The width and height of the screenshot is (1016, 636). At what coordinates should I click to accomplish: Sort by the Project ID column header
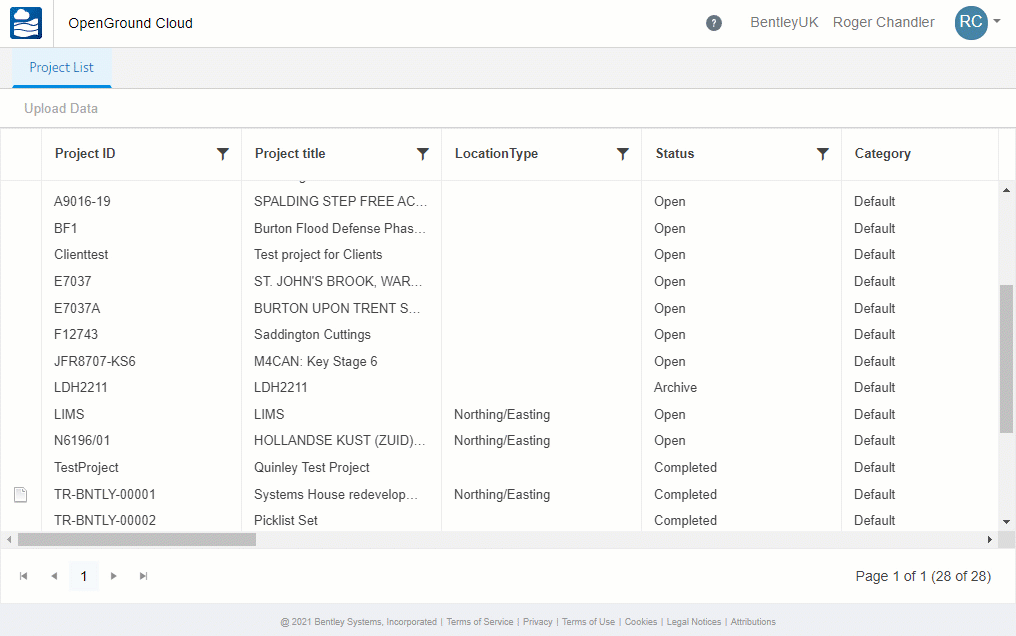coord(85,153)
